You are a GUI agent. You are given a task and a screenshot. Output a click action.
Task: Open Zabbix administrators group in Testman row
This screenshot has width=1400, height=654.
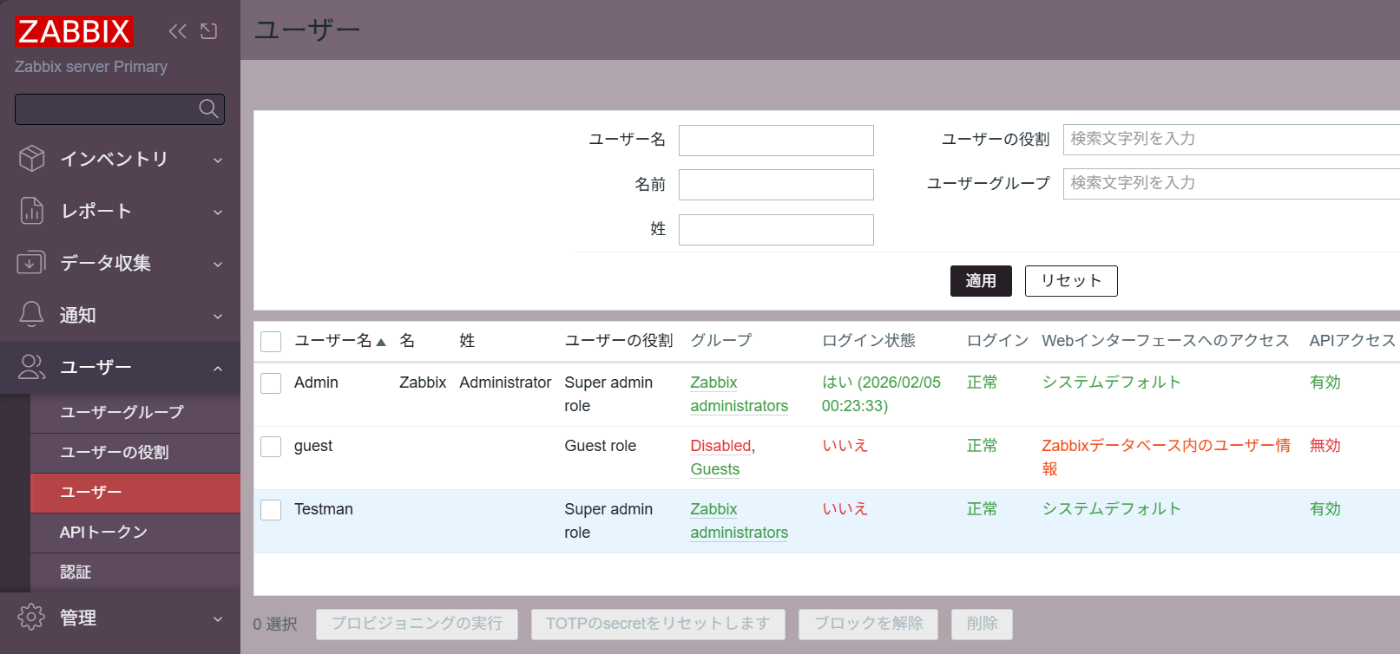click(x=739, y=521)
